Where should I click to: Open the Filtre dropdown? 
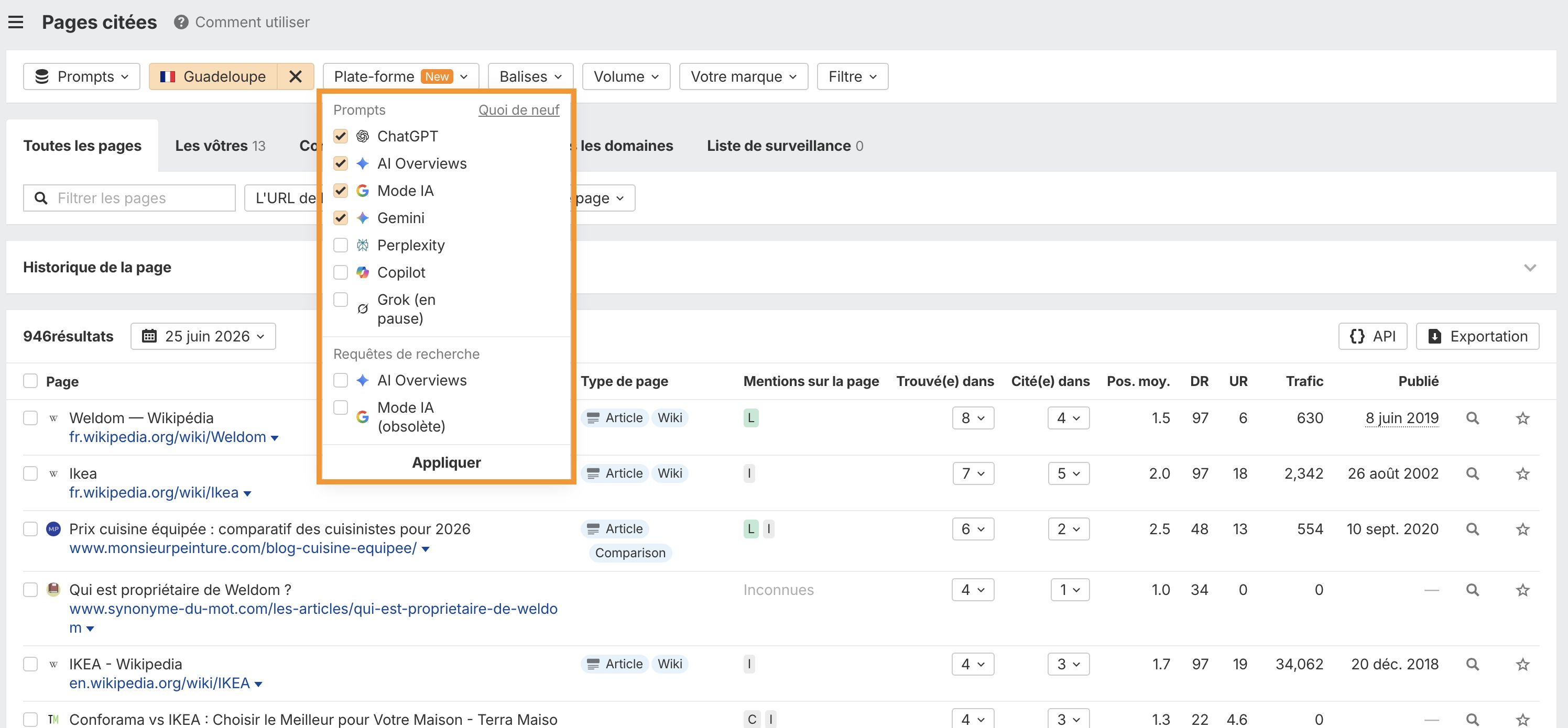pos(853,76)
